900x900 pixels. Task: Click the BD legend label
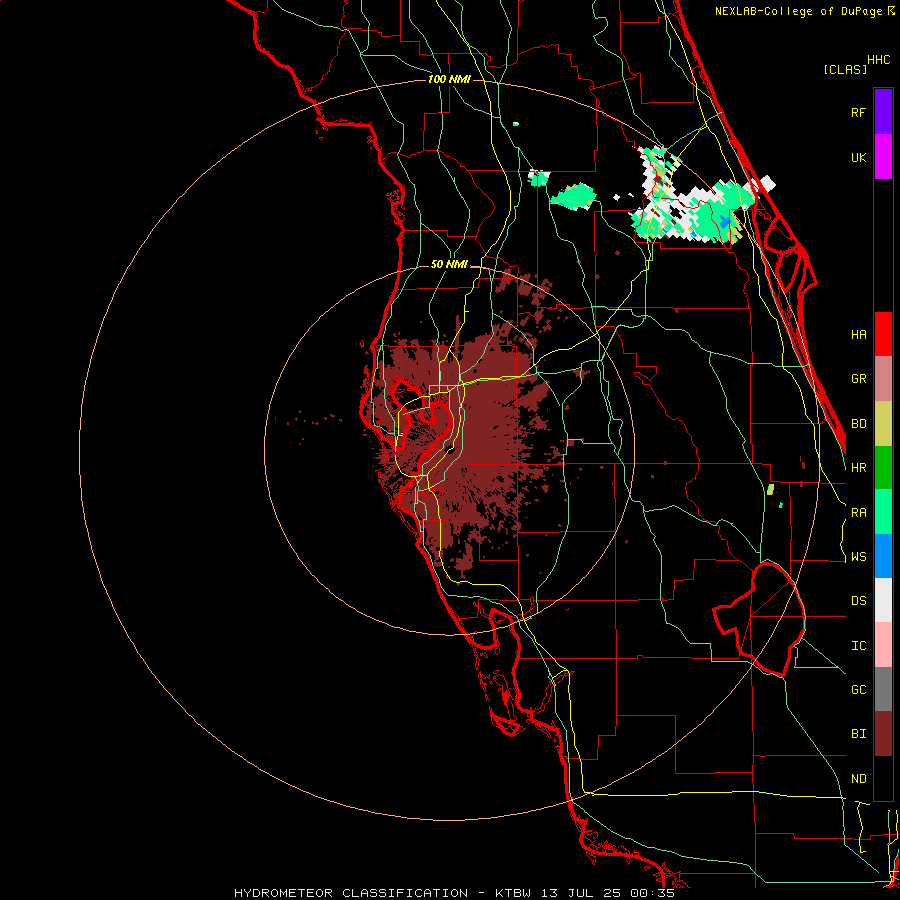[x=858, y=424]
